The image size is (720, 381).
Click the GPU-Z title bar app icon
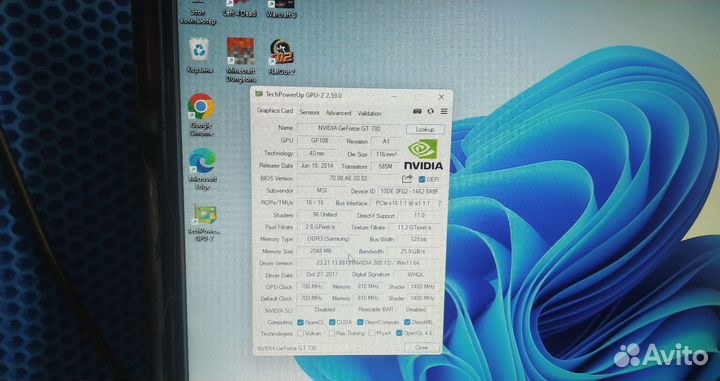[259, 95]
